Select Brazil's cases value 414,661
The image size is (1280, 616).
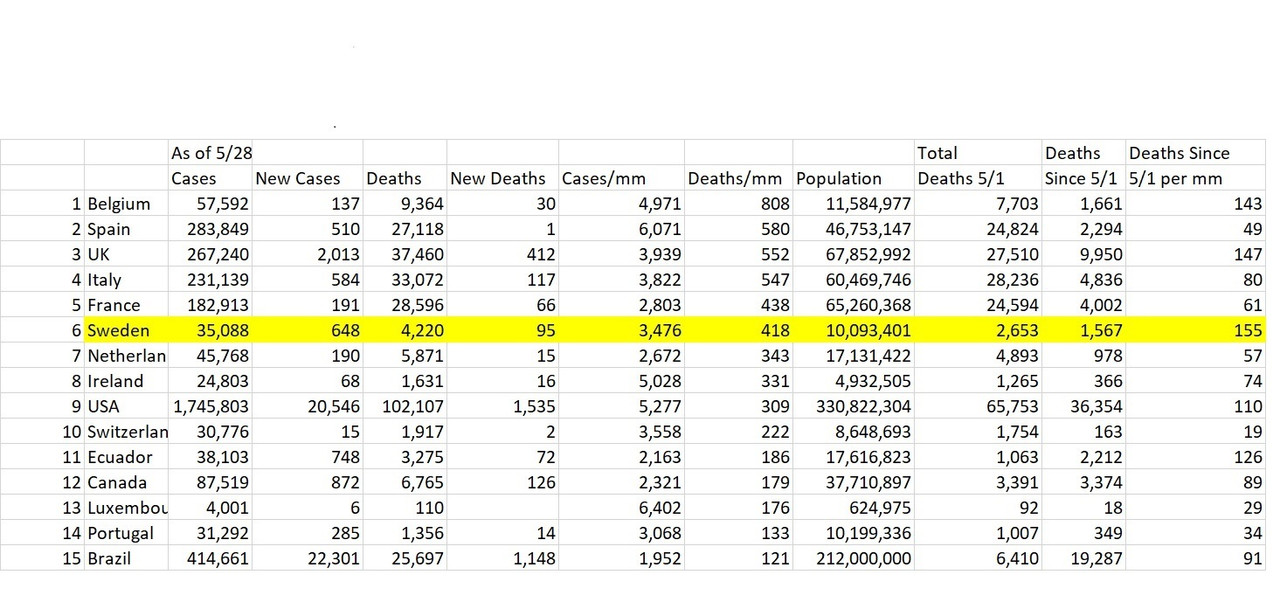210,558
